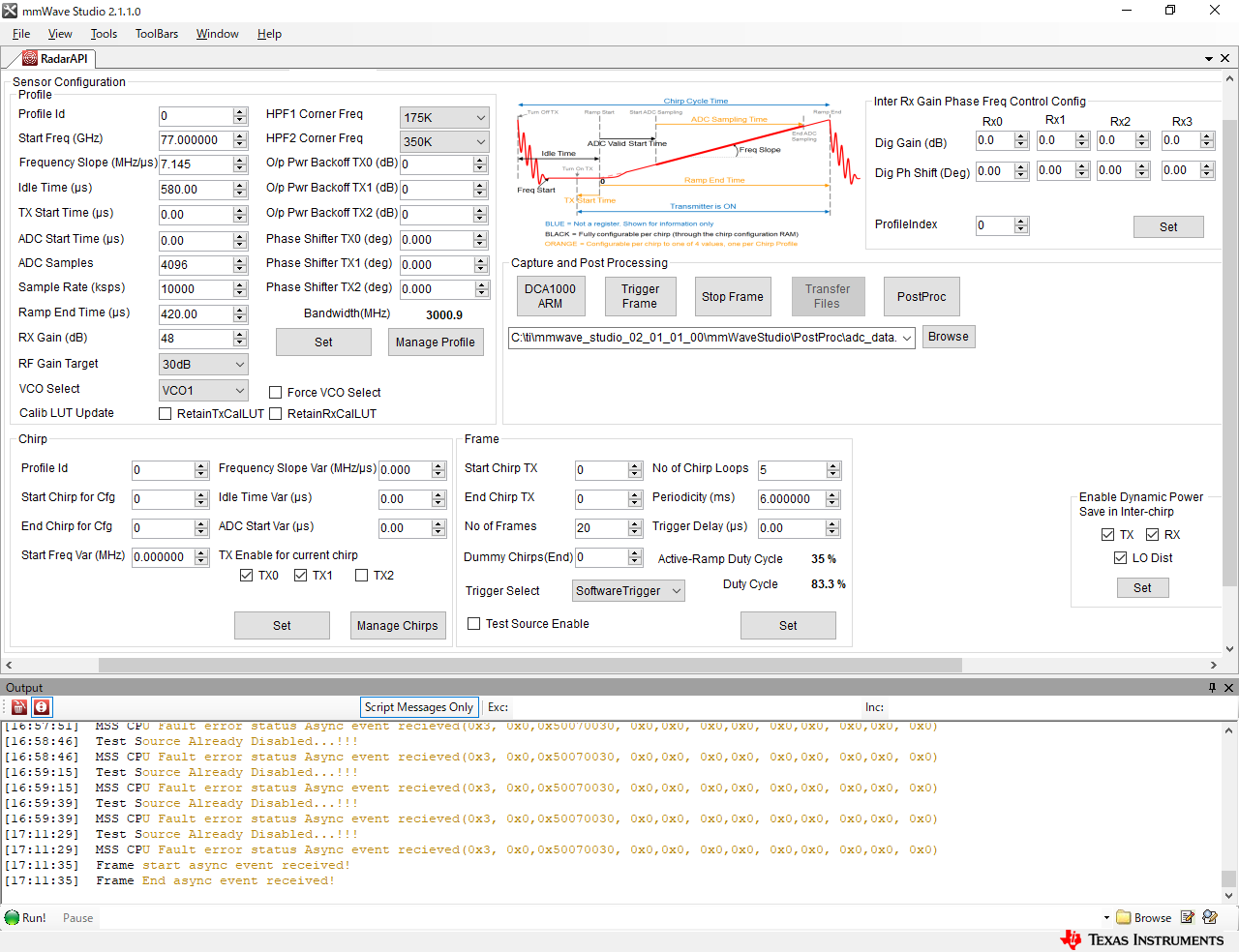Click the Start Freq (GHz) input field

coord(196,140)
